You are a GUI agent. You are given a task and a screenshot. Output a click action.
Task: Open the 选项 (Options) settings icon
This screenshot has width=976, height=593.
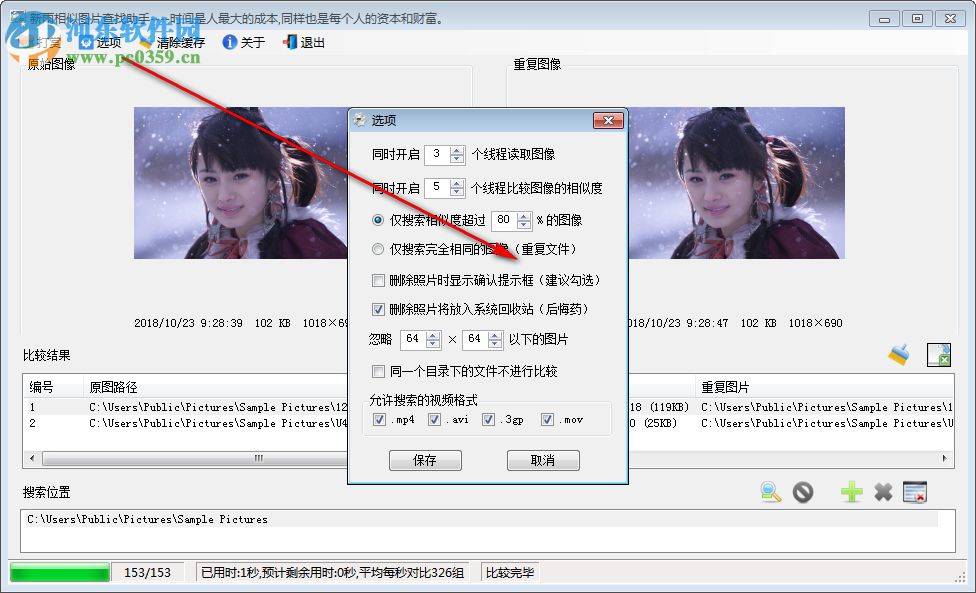87,42
